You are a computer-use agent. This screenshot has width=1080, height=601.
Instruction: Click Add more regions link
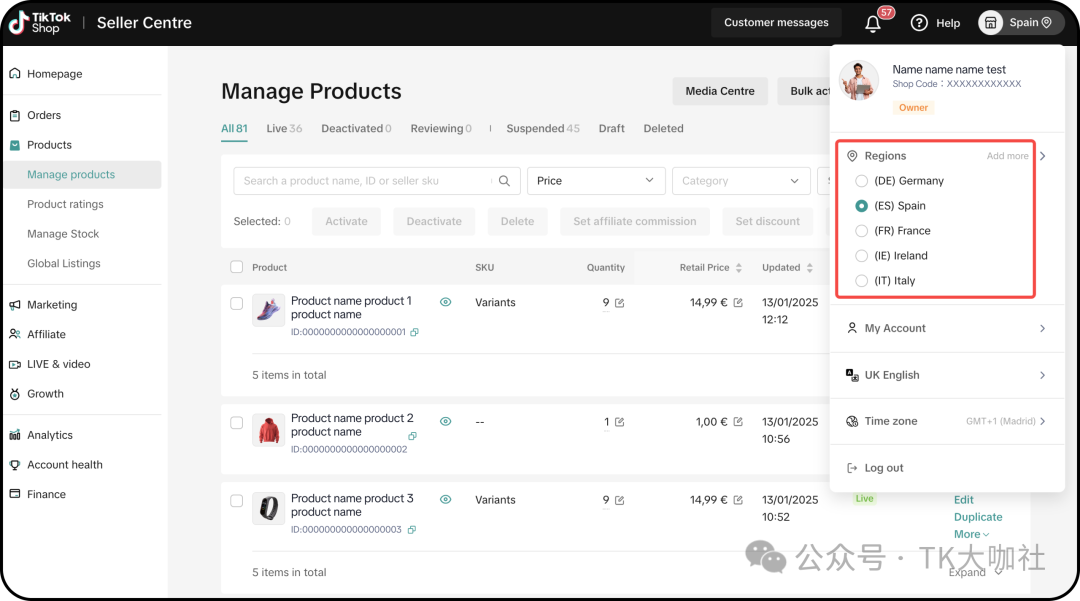coord(1007,156)
